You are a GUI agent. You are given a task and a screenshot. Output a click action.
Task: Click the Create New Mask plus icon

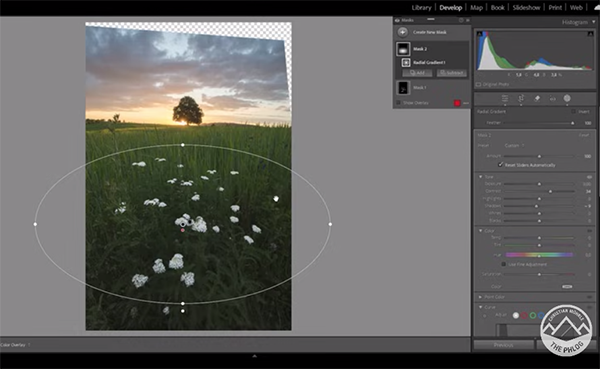402,32
